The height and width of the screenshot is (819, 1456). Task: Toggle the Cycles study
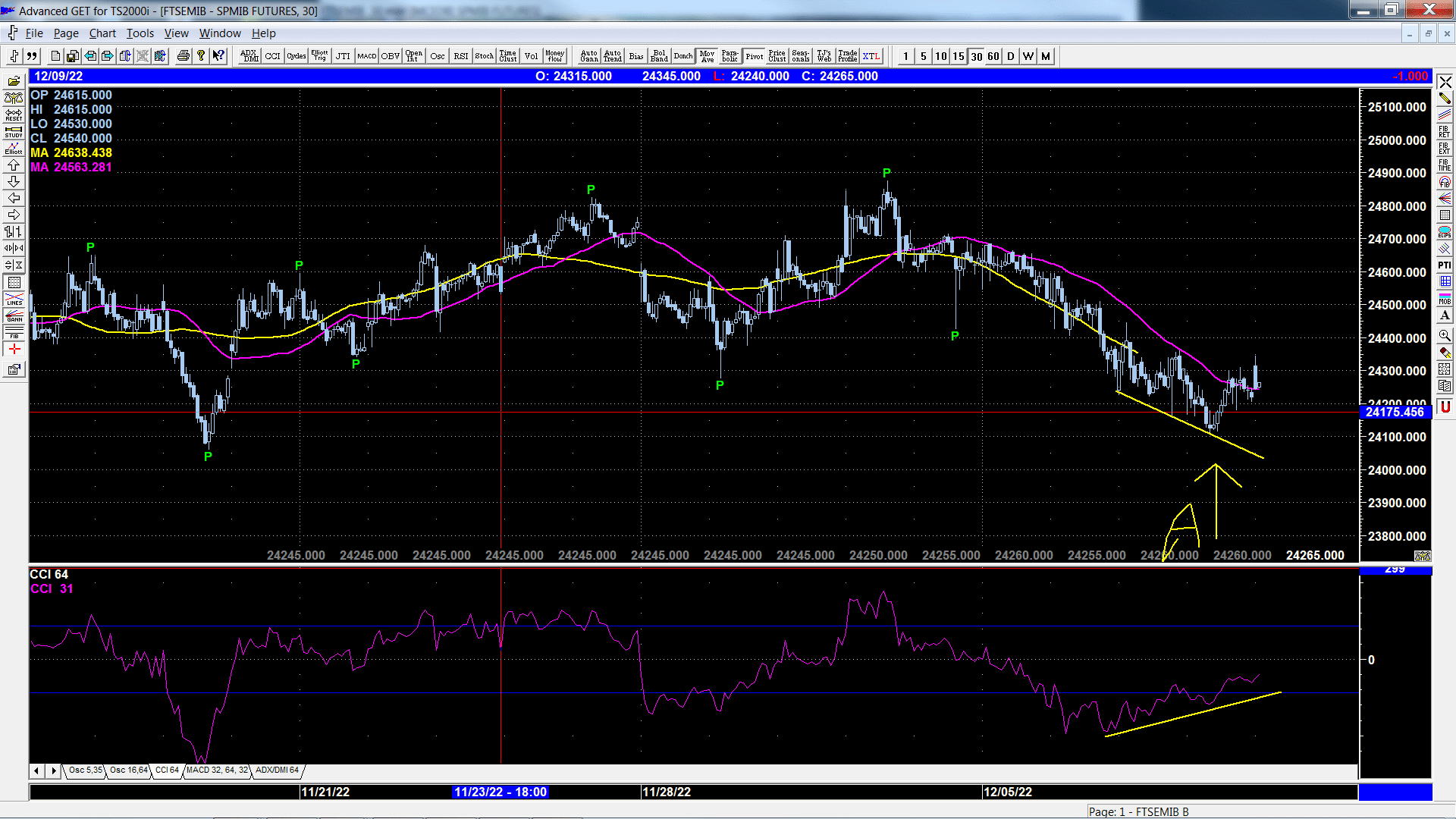(x=297, y=56)
